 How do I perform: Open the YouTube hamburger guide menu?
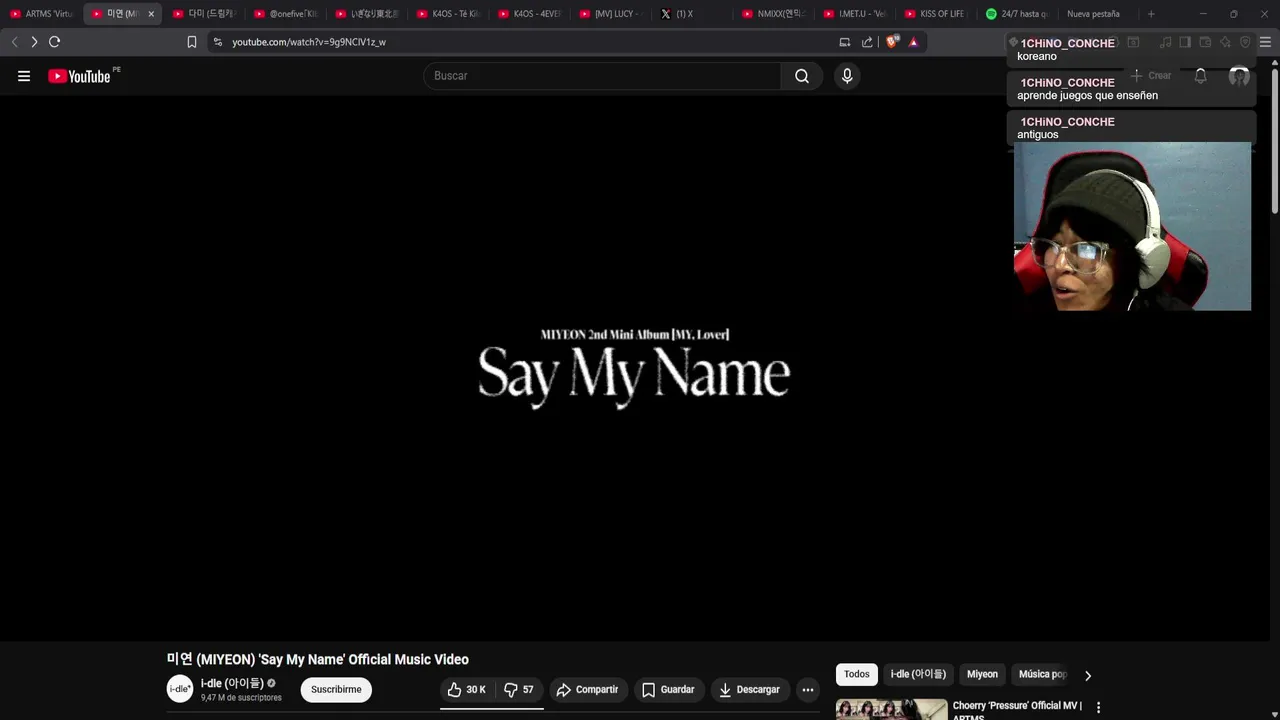(24, 76)
